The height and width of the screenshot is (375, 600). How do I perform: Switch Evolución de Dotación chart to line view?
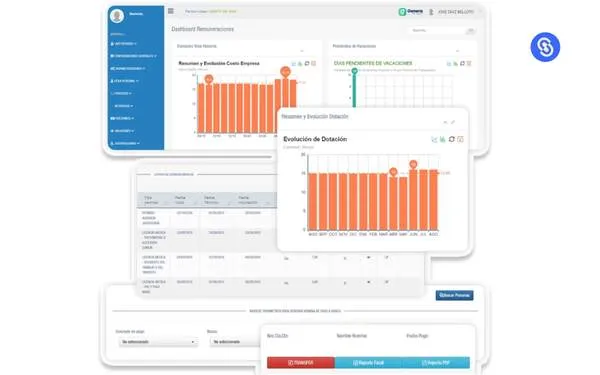tap(434, 139)
